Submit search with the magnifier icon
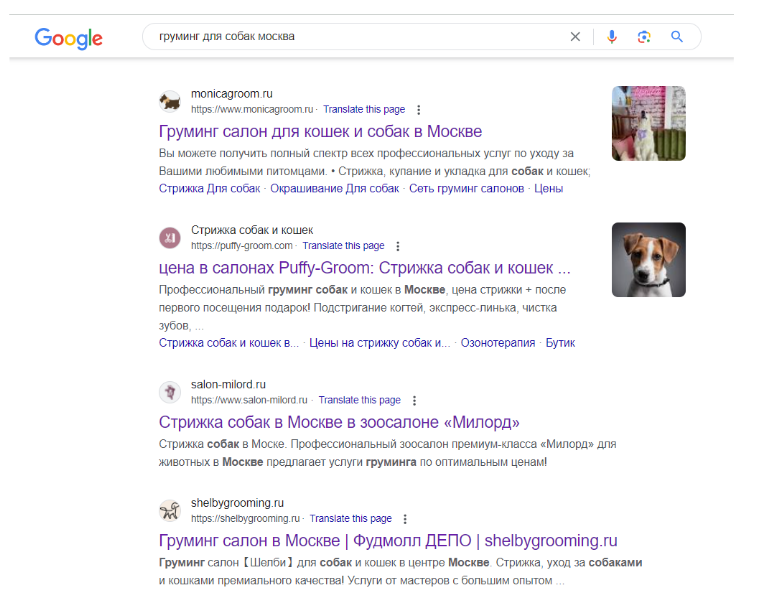This screenshot has width=762, height=599. click(677, 36)
